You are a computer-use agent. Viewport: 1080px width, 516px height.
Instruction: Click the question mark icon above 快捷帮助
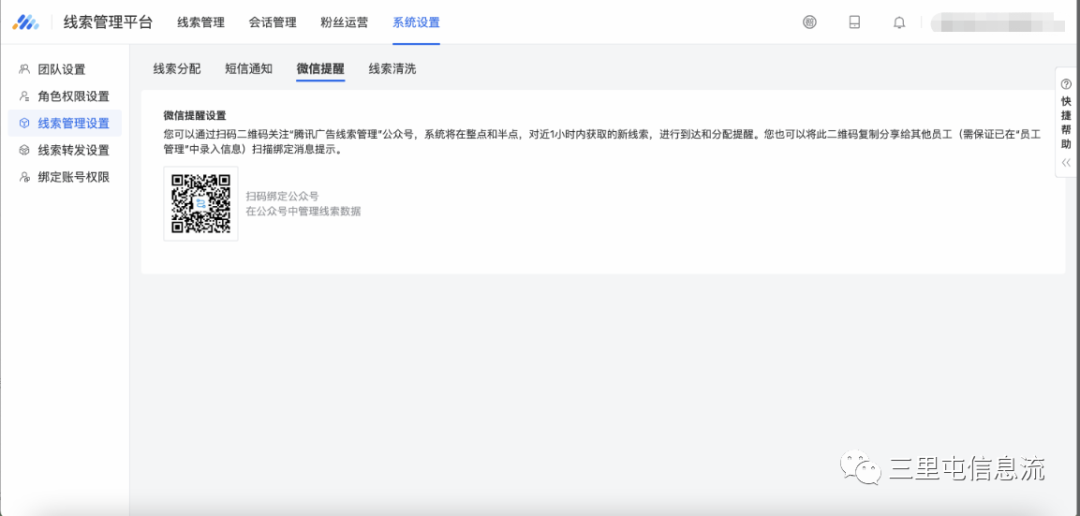[1066, 85]
